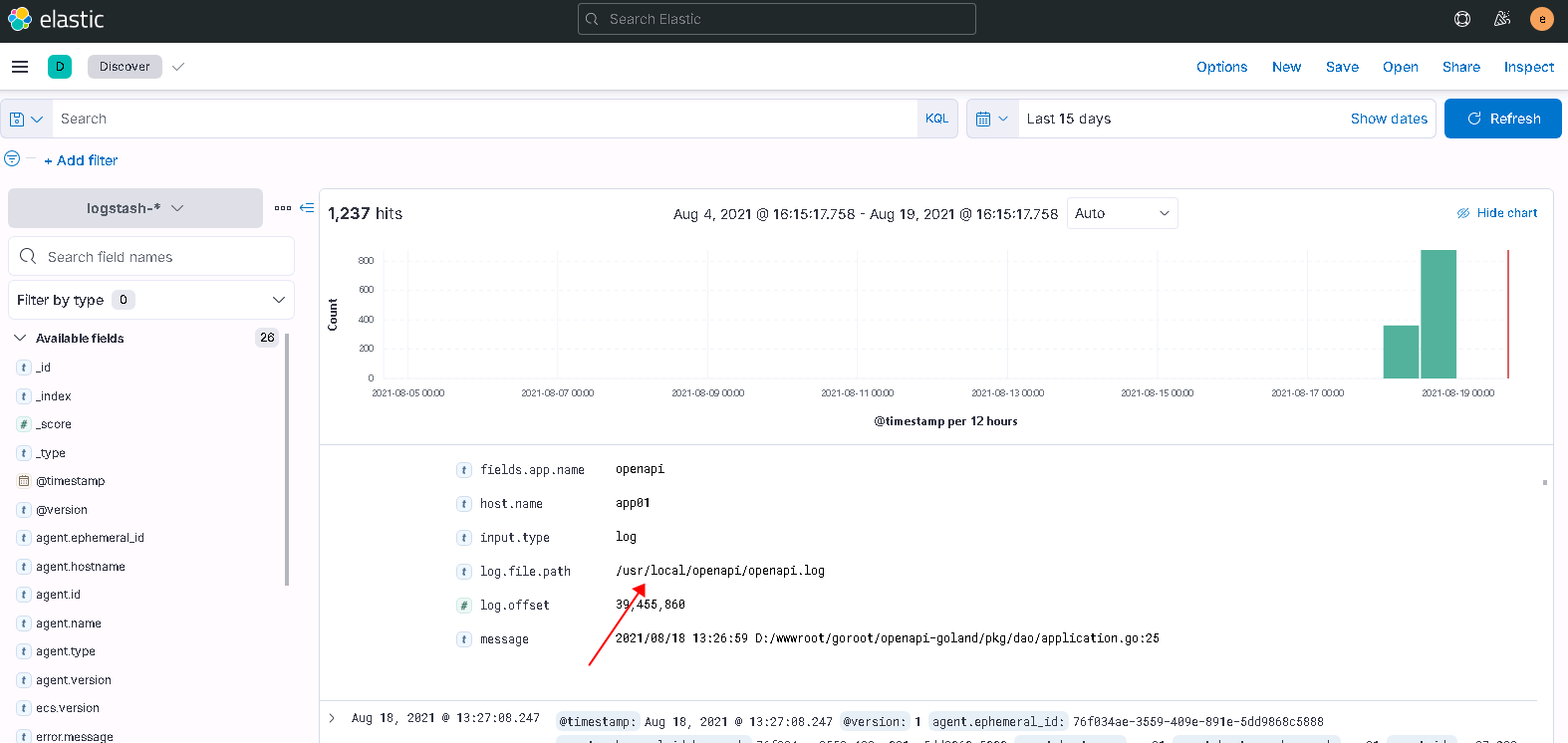Click the Last 15 days time range
Viewport: 1568px width, 743px height.
1069,119
